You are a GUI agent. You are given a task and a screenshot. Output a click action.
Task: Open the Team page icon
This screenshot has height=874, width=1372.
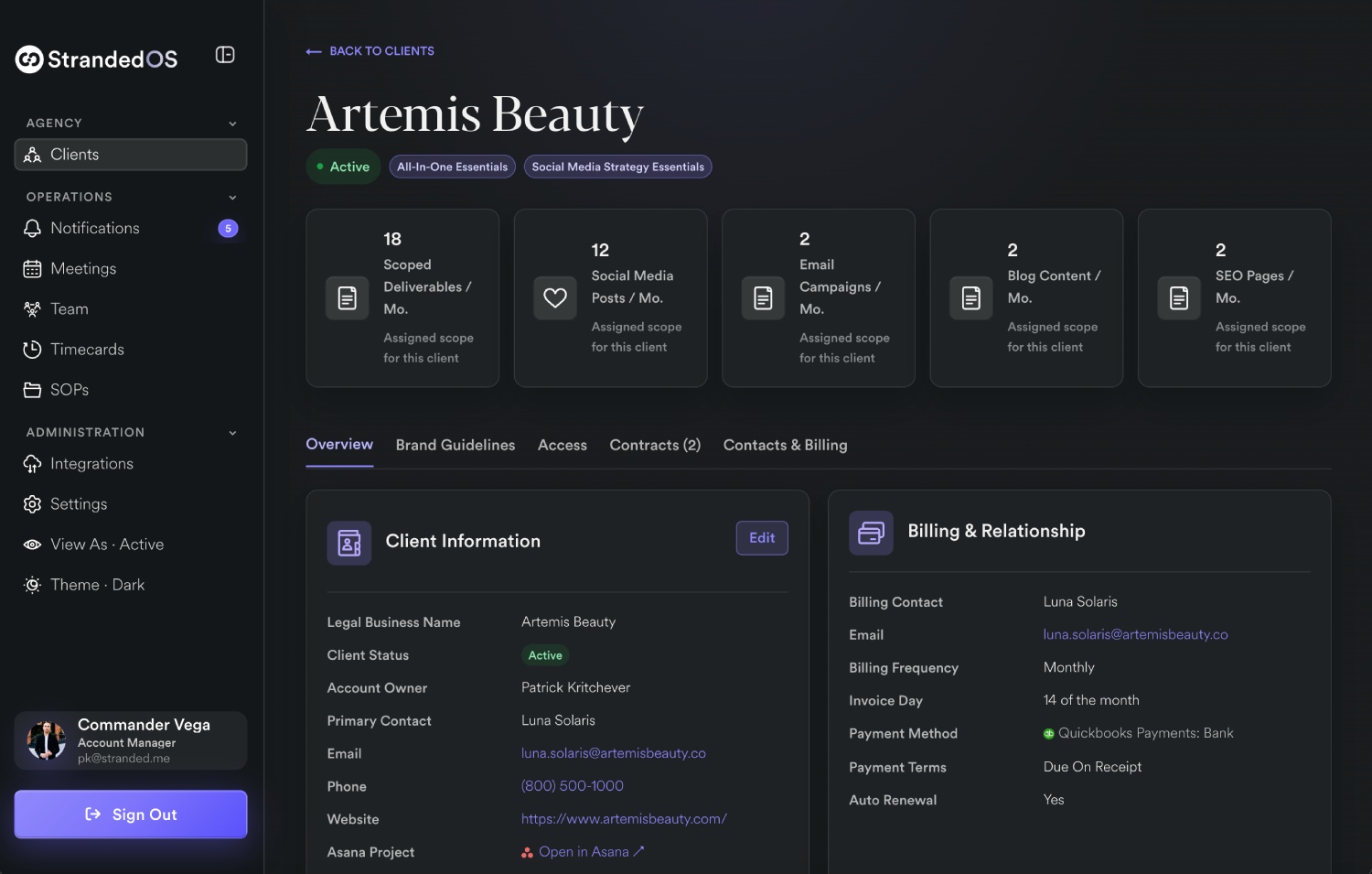[32, 309]
